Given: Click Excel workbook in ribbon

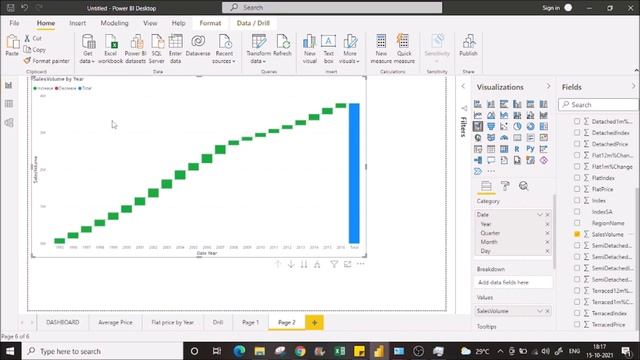Looking at the screenshot, I should click(110, 49).
